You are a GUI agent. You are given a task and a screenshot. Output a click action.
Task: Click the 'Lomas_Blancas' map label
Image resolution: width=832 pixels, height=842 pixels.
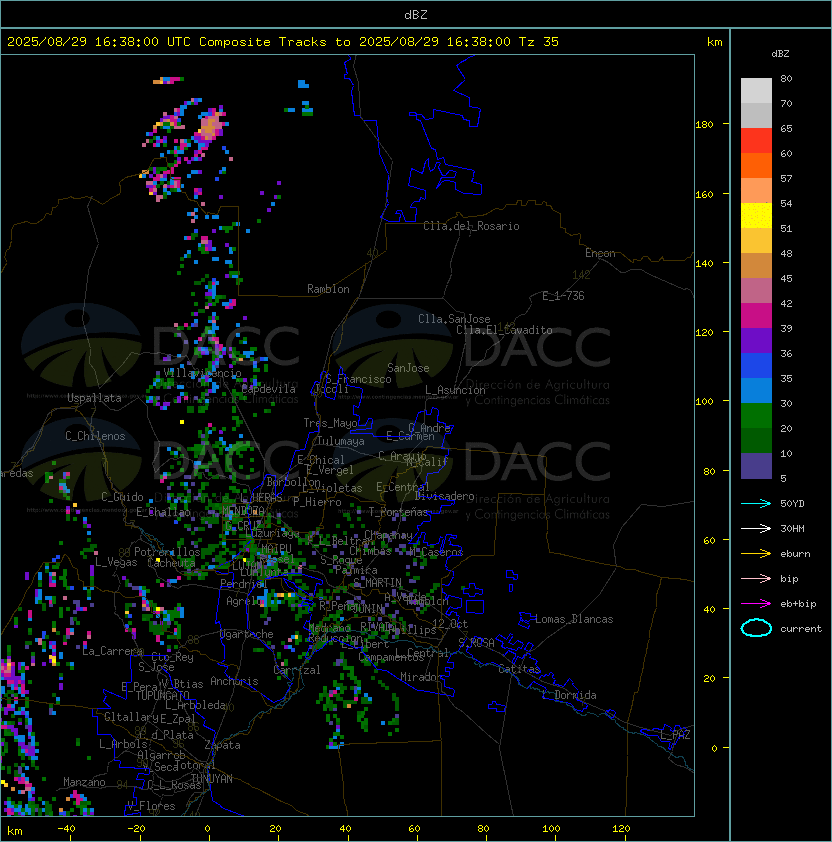click(574, 619)
